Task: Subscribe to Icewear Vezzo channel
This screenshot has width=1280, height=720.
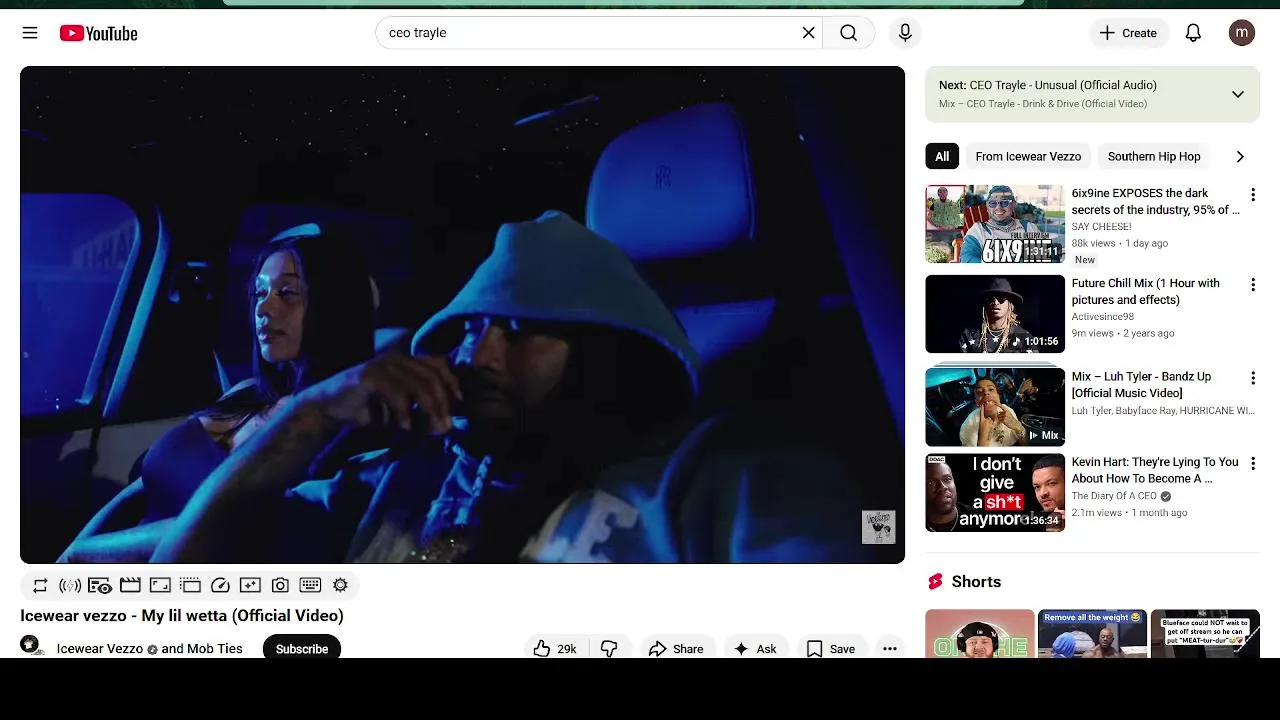Action: (302, 648)
